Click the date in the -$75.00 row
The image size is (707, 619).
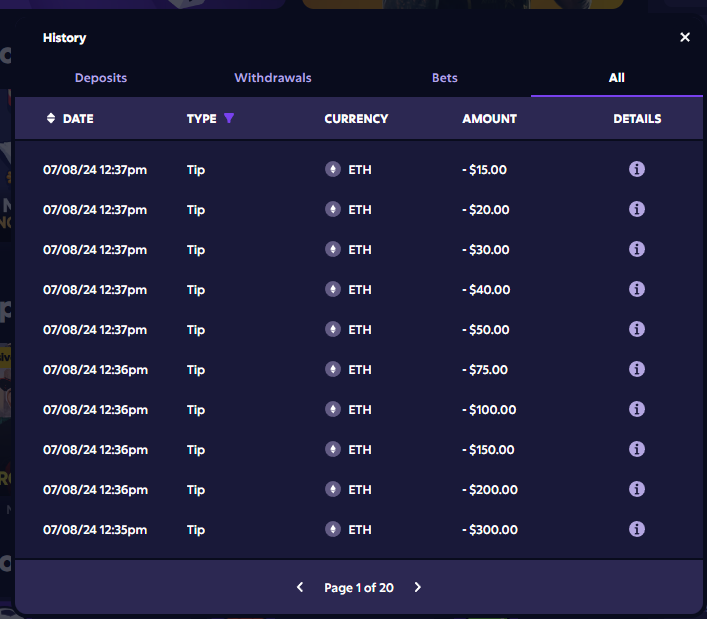95,370
